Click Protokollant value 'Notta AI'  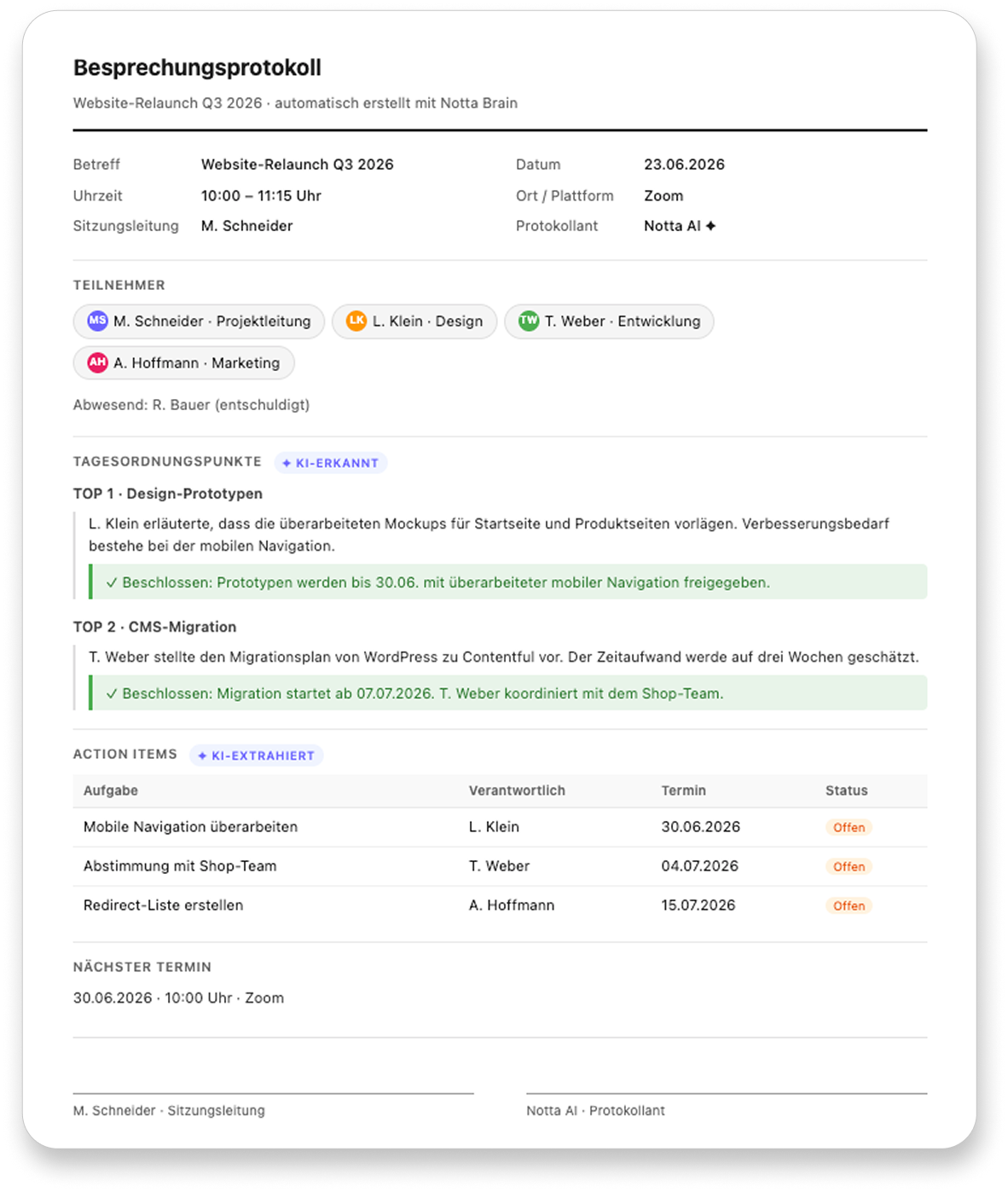tap(672, 226)
